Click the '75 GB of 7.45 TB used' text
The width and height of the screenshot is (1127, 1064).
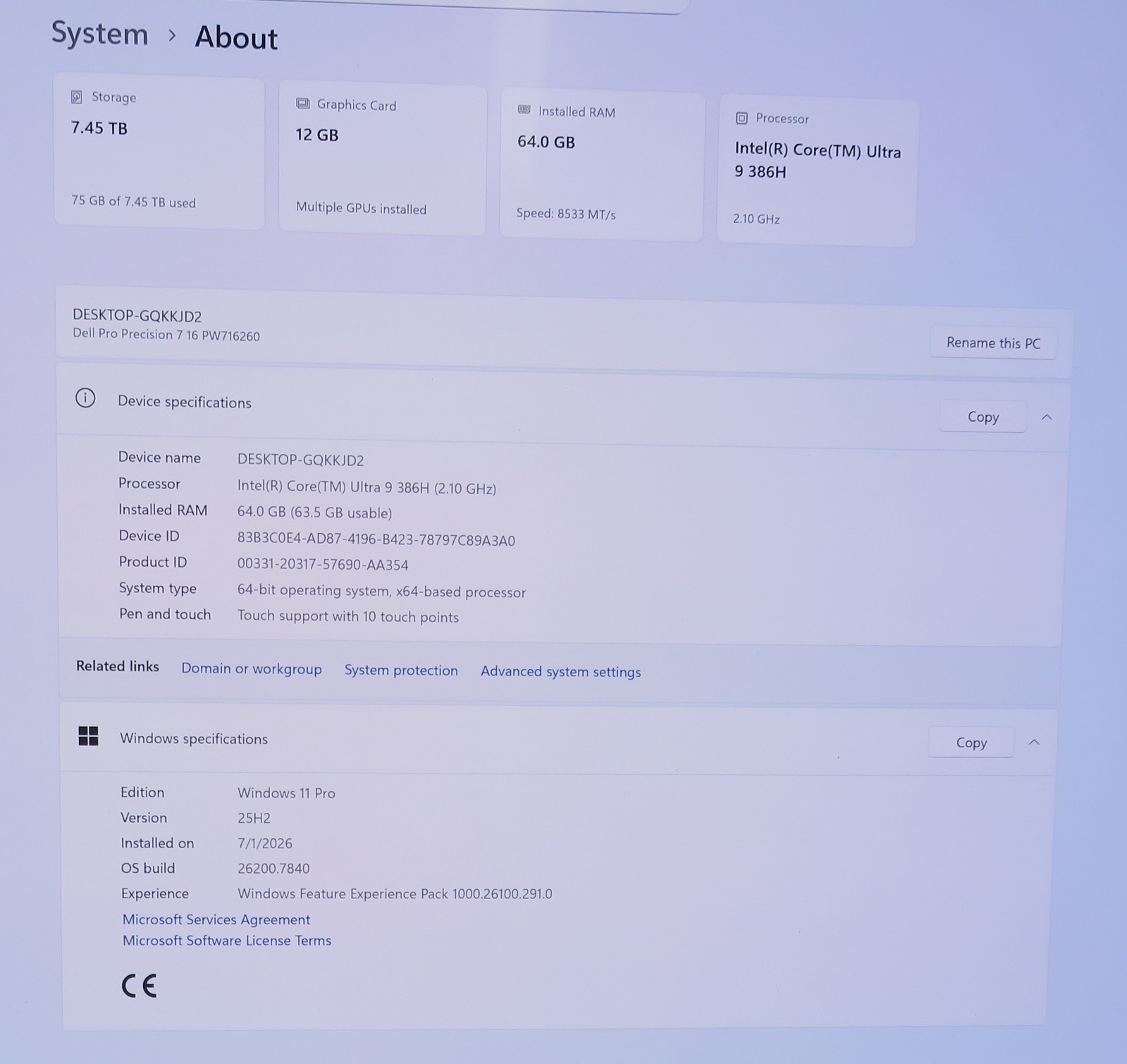coord(134,202)
